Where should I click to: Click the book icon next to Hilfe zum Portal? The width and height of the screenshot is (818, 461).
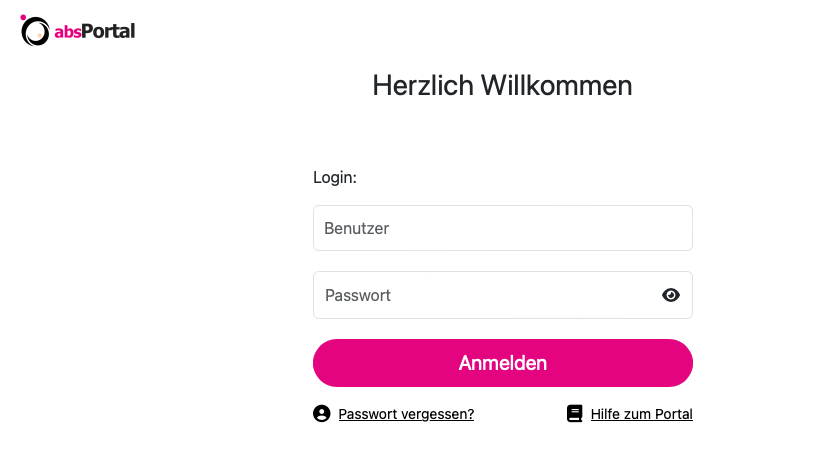click(574, 414)
